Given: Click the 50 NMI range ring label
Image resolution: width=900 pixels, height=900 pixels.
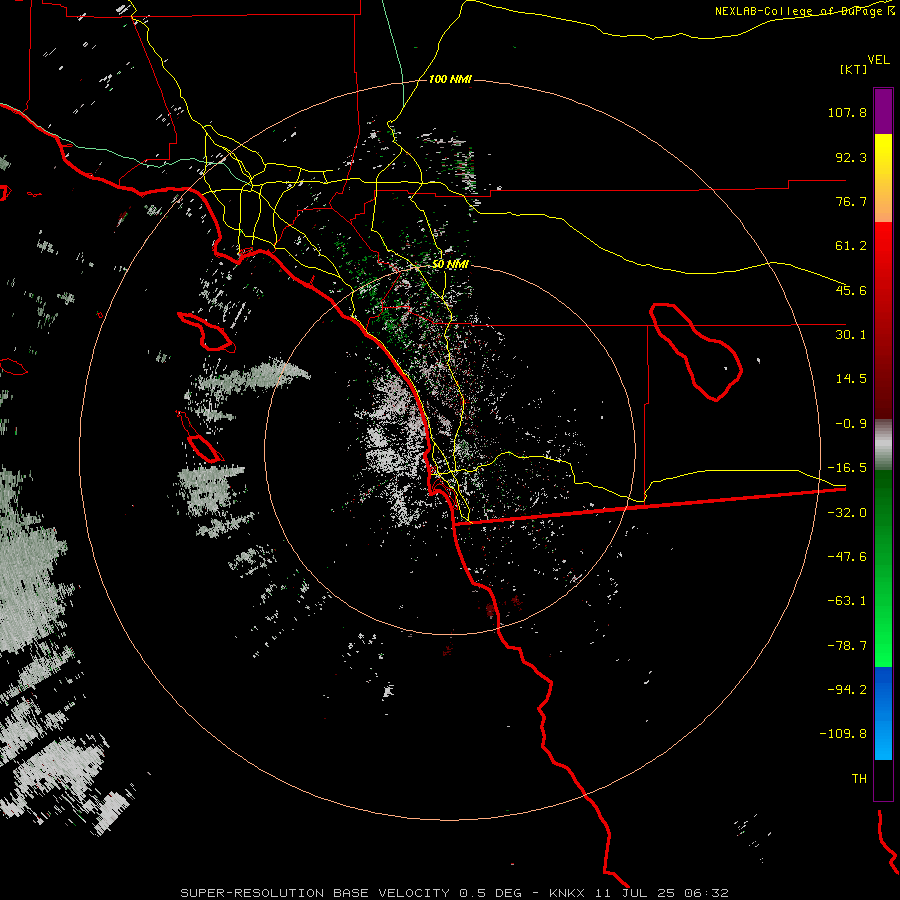Looking at the screenshot, I should (x=450, y=264).
